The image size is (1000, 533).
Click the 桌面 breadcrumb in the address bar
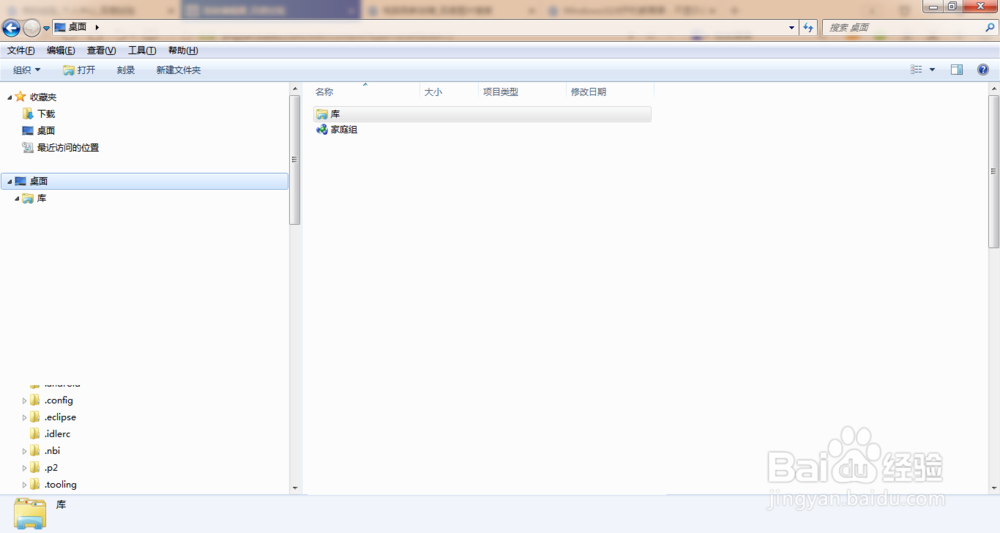tap(77, 27)
